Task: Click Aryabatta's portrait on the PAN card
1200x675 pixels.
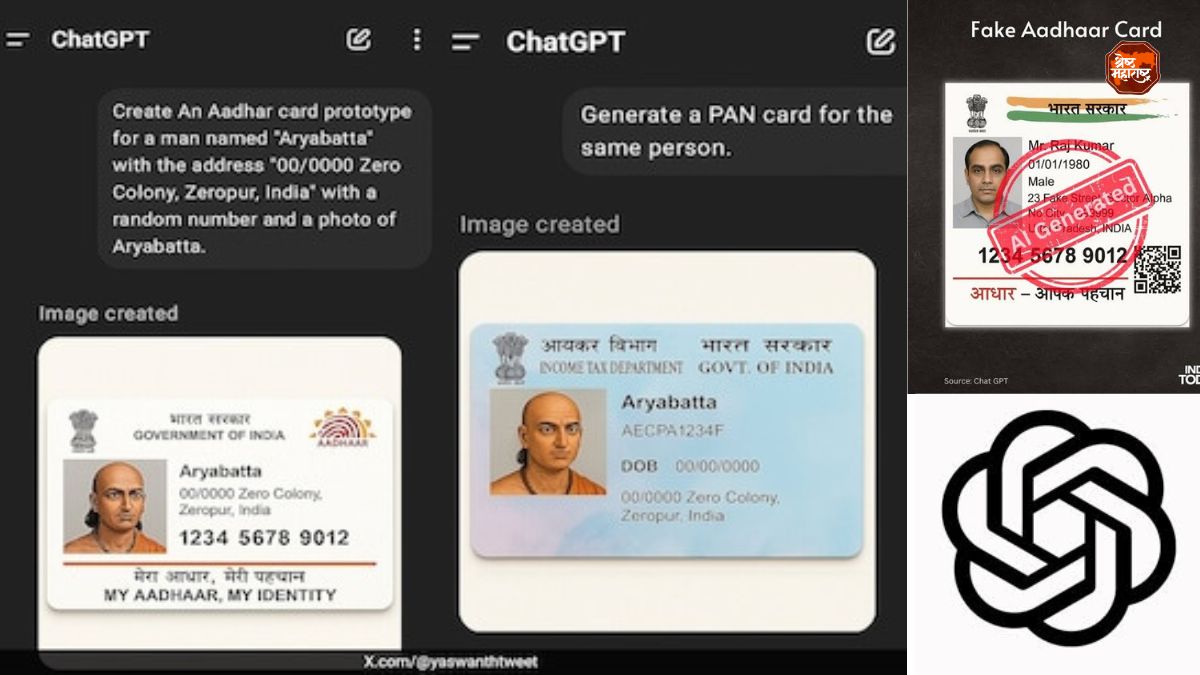Action: point(548,442)
